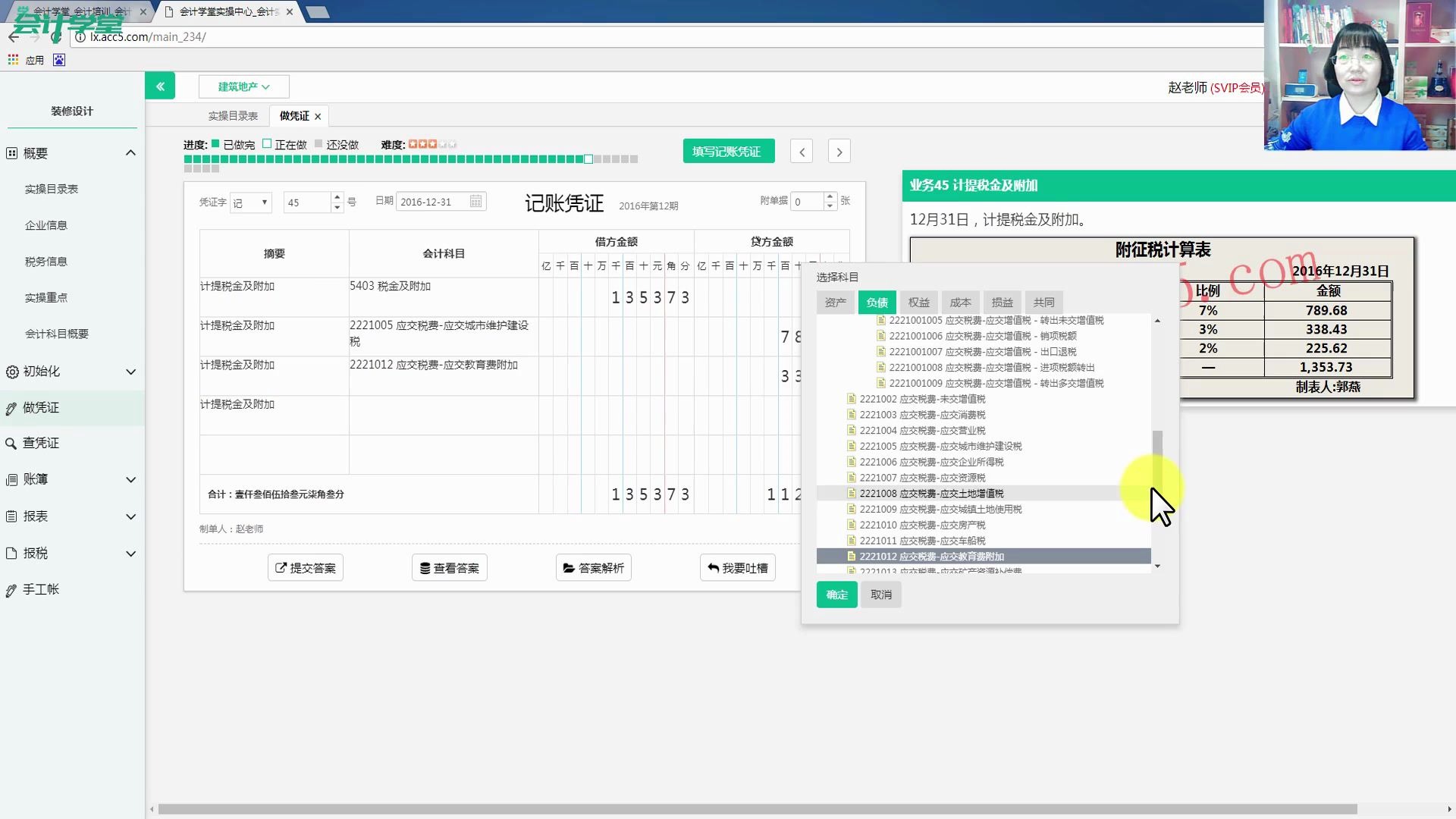
Task: Collapse the 概要 sidebar section
Action: pos(130,153)
